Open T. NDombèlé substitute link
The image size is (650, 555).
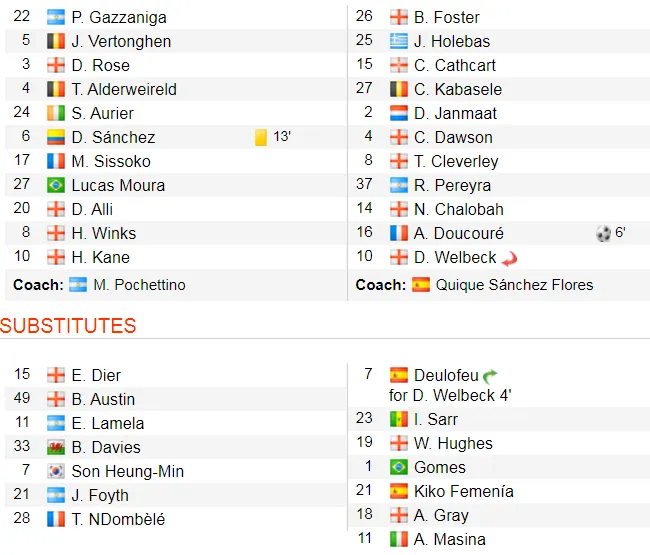click(x=119, y=519)
